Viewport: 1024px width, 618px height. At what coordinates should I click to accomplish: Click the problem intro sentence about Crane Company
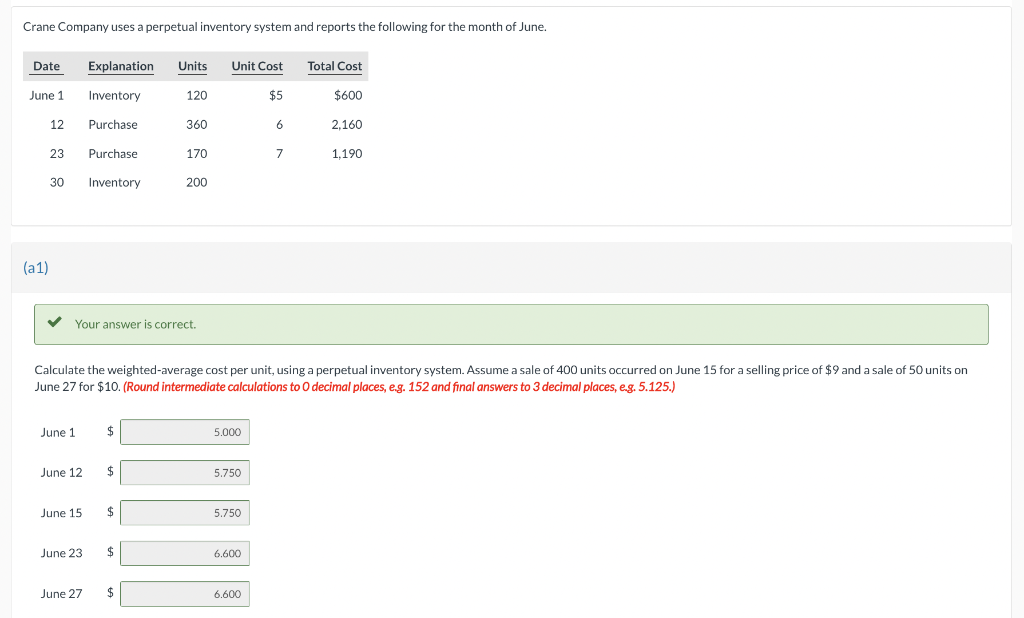coord(285,27)
